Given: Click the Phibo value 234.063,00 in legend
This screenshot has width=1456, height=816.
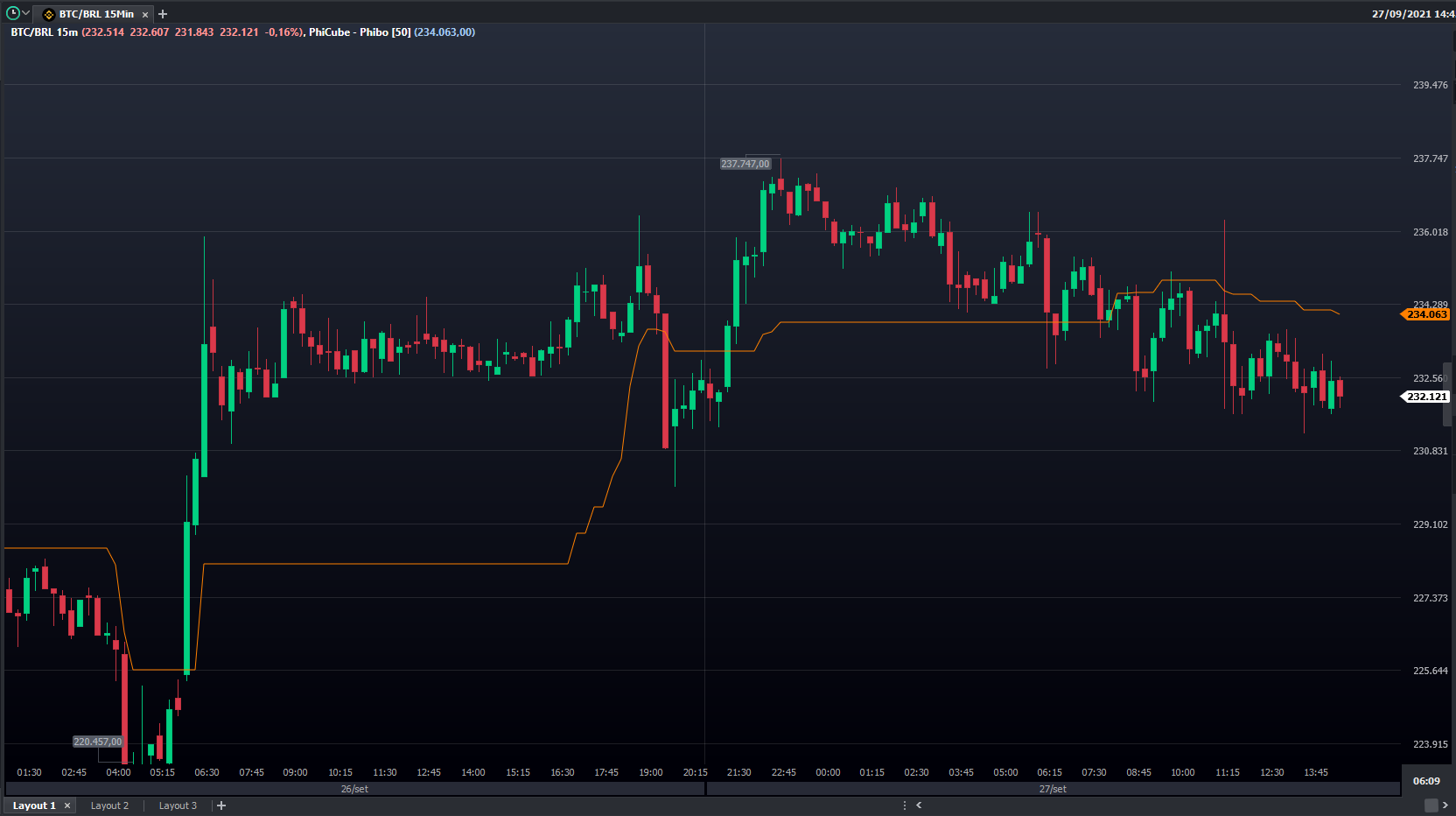Looking at the screenshot, I should coord(444,32).
